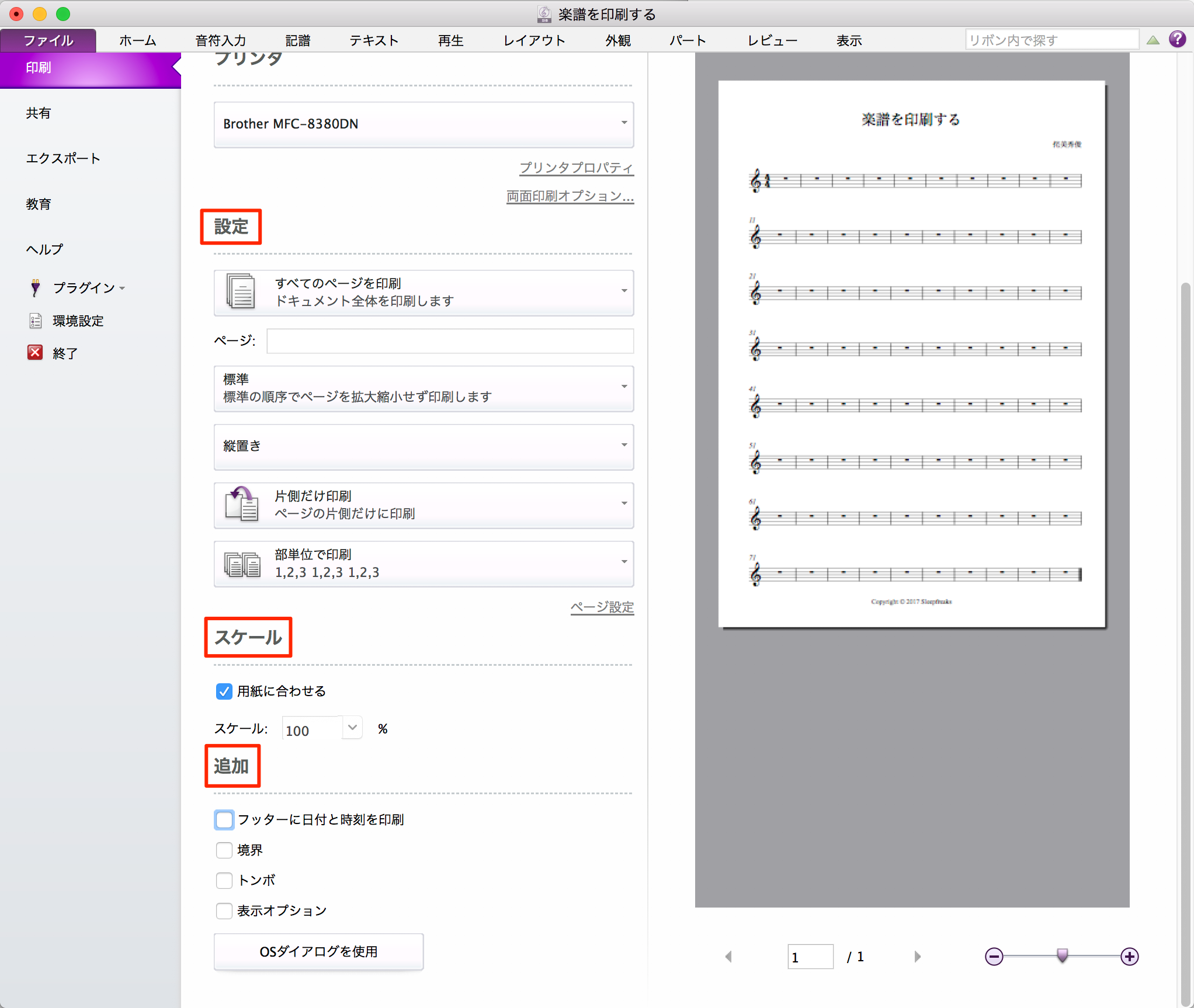
Task: Open the すべてのページを印刷 dropdown
Action: [x=424, y=292]
